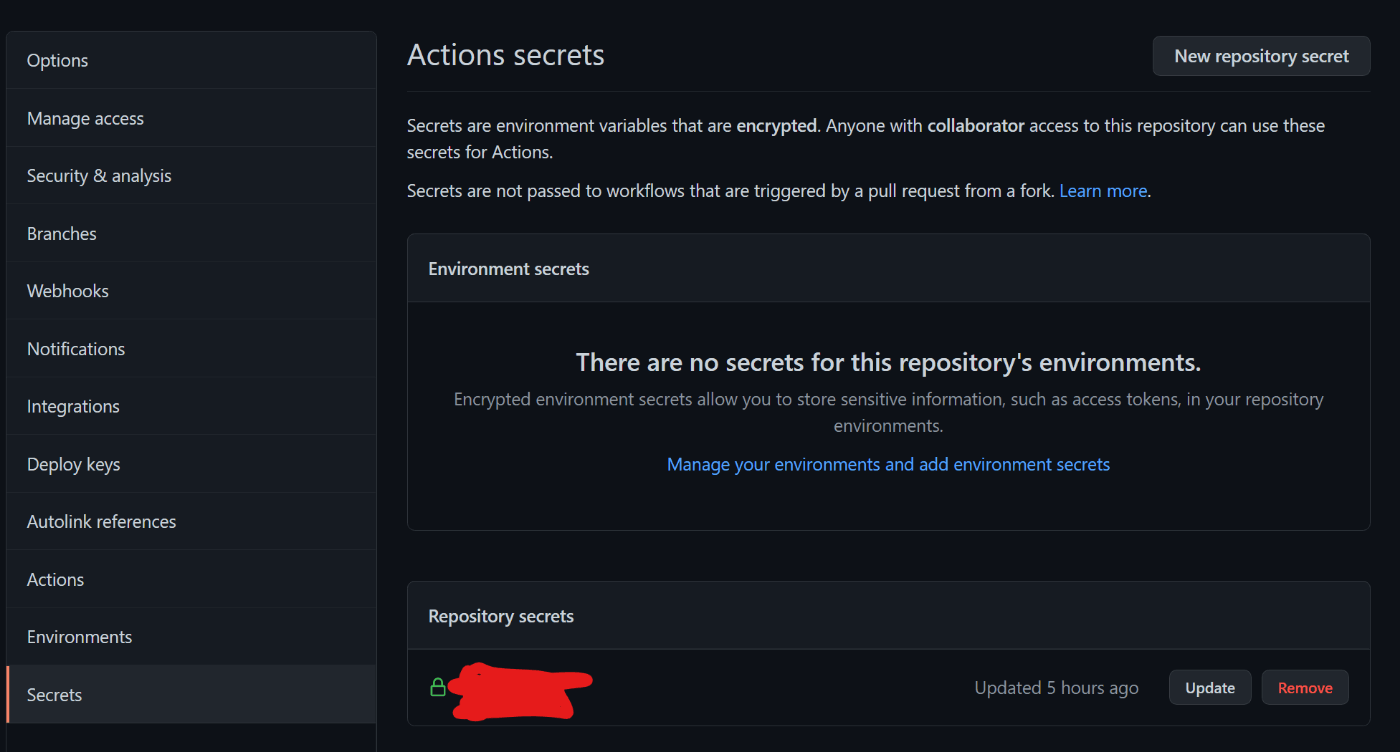The height and width of the screenshot is (752, 1400).
Task: Select the Secrets sidebar item
Action: pyautogui.click(x=191, y=695)
